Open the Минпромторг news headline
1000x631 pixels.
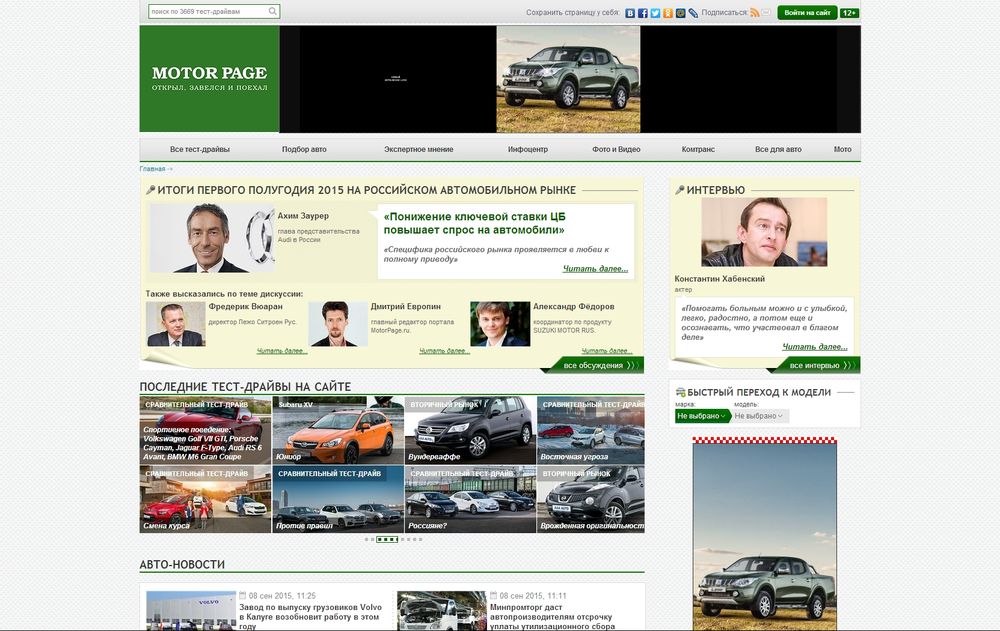552,616
